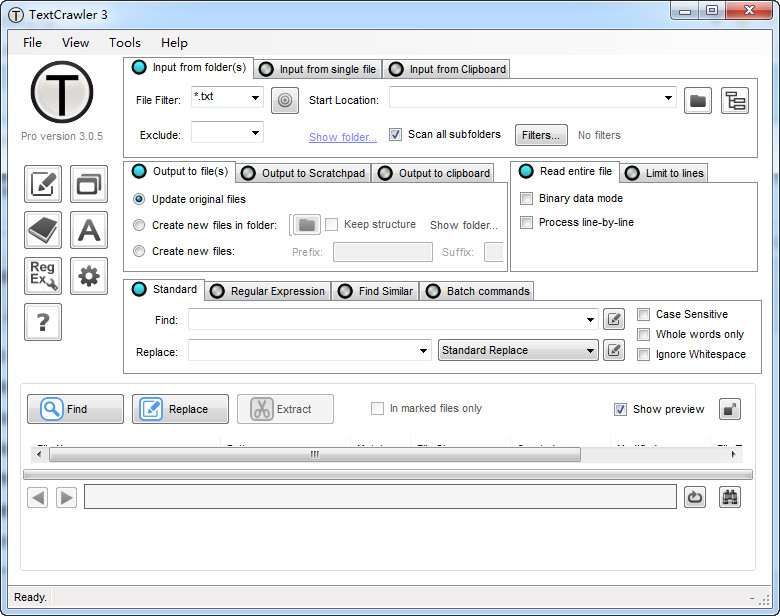Click the binoculars search icon
Screen dimensions: 780x616
730,497
